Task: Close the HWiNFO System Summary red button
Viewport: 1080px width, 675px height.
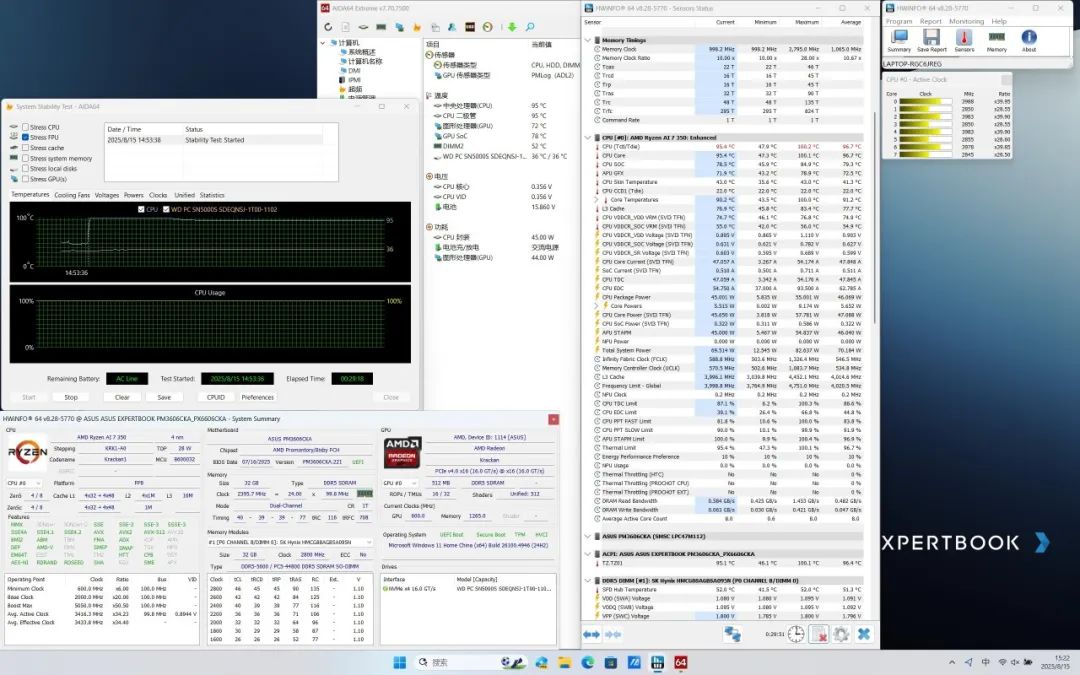Action: tap(553, 419)
